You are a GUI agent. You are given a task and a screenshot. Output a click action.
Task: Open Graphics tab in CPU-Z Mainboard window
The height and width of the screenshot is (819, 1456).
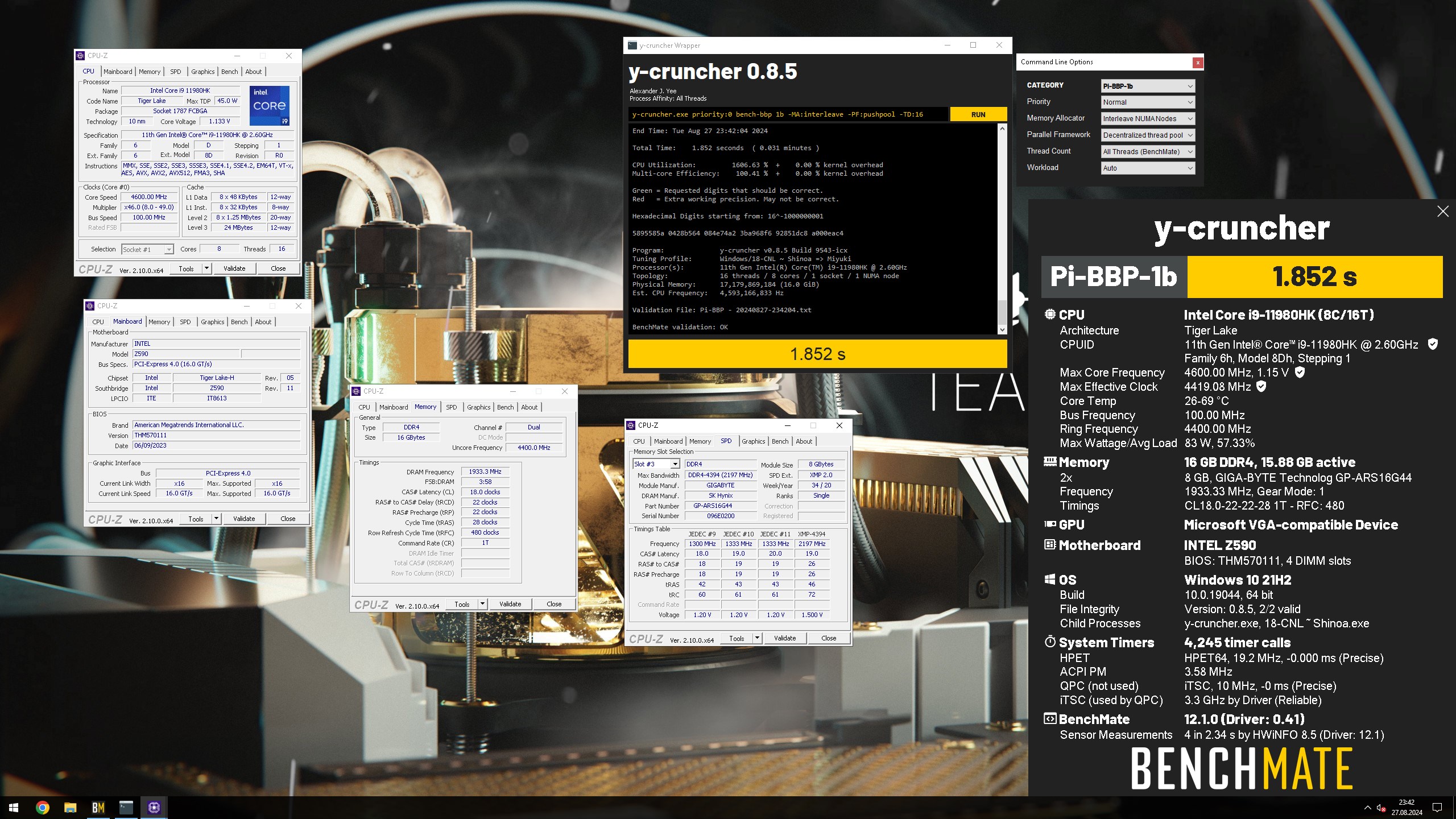(x=213, y=322)
